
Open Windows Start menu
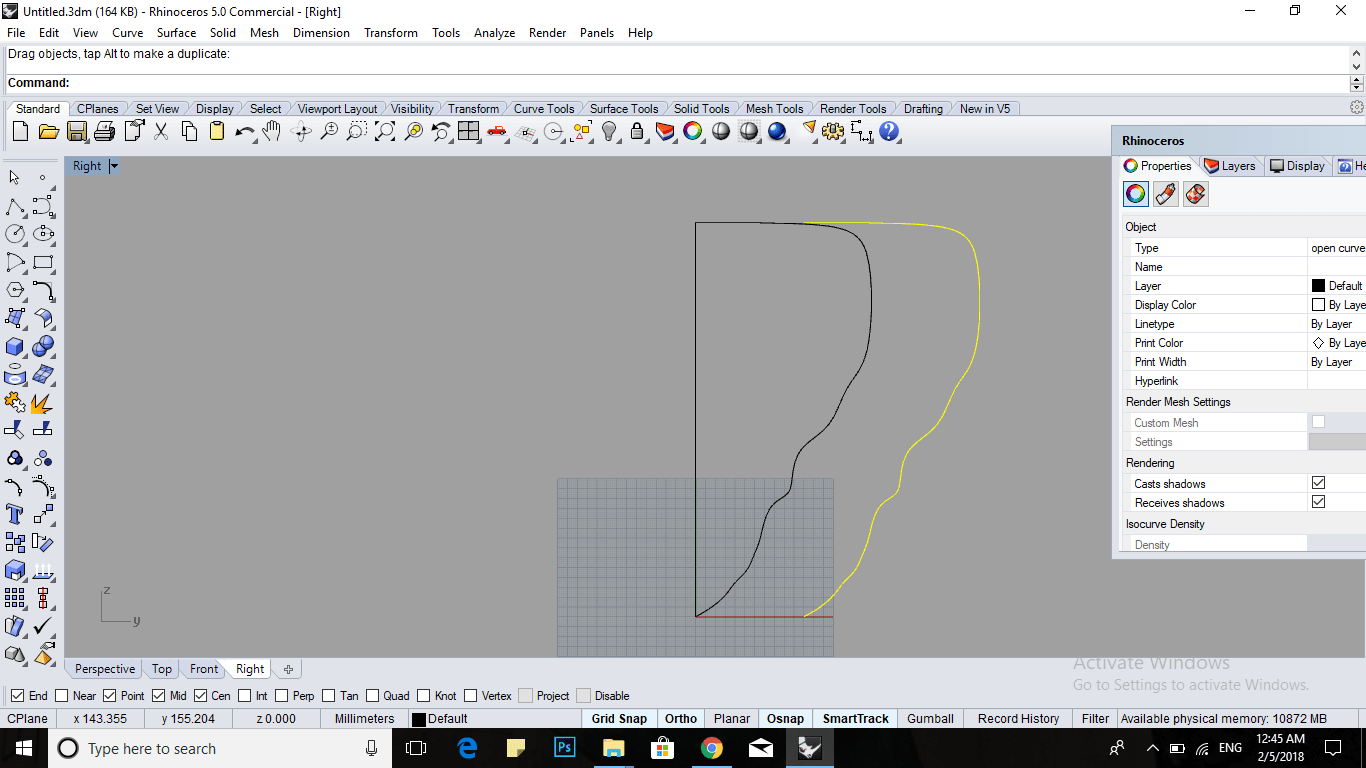coord(23,748)
